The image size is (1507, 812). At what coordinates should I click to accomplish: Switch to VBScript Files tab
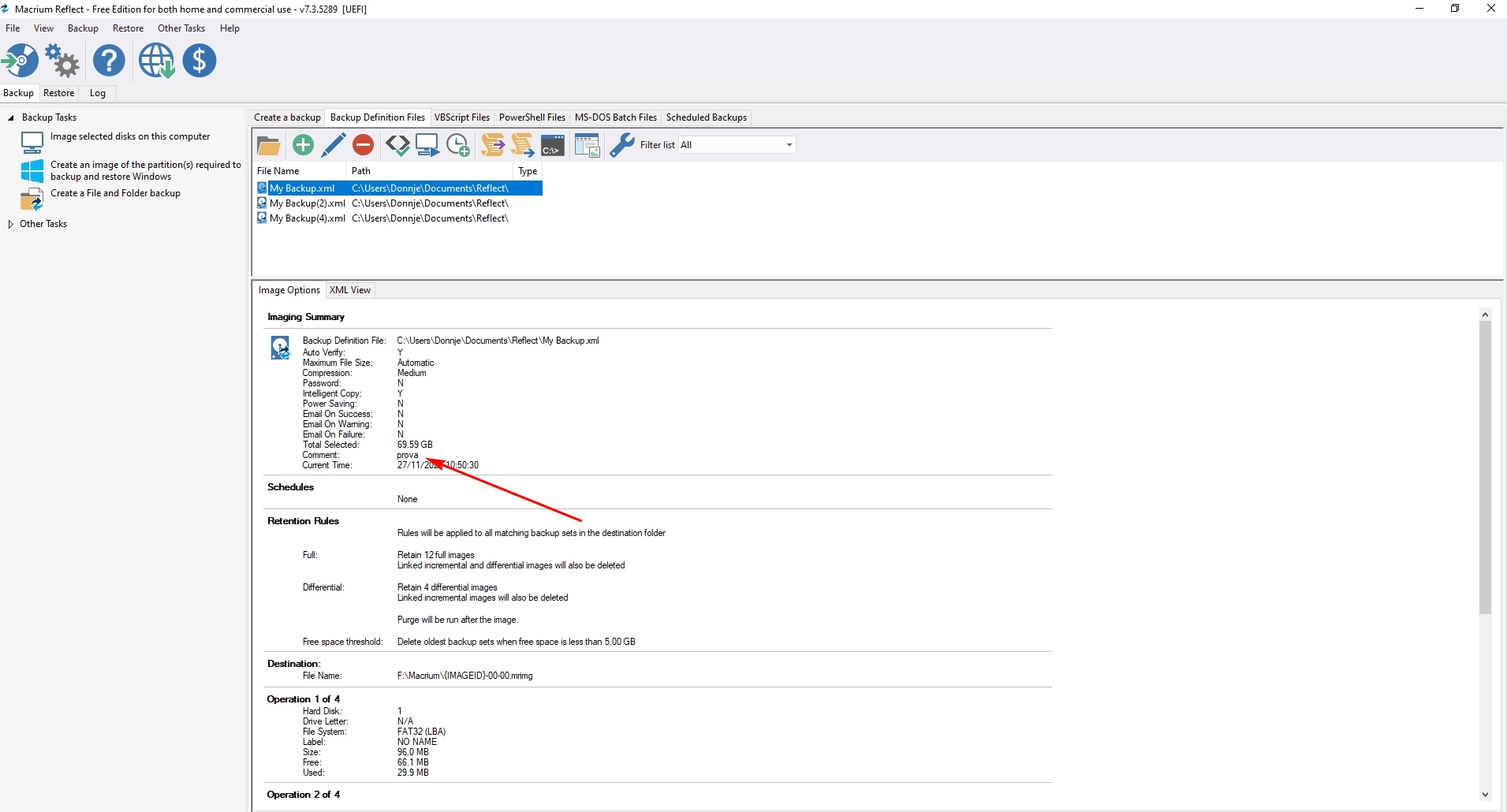[462, 117]
